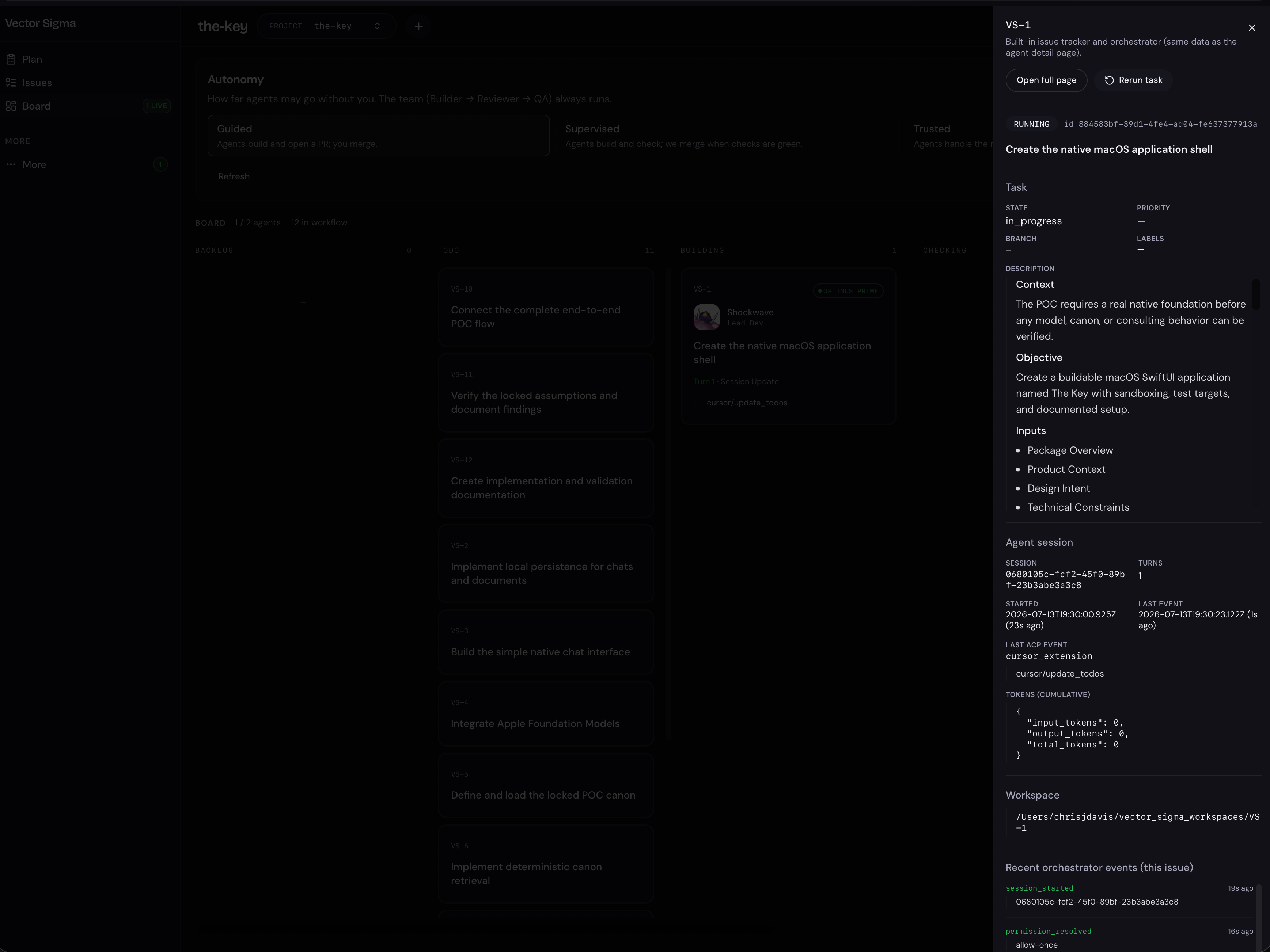Click the OPTIMUS PRIME badge on VS-1 card

click(x=848, y=291)
